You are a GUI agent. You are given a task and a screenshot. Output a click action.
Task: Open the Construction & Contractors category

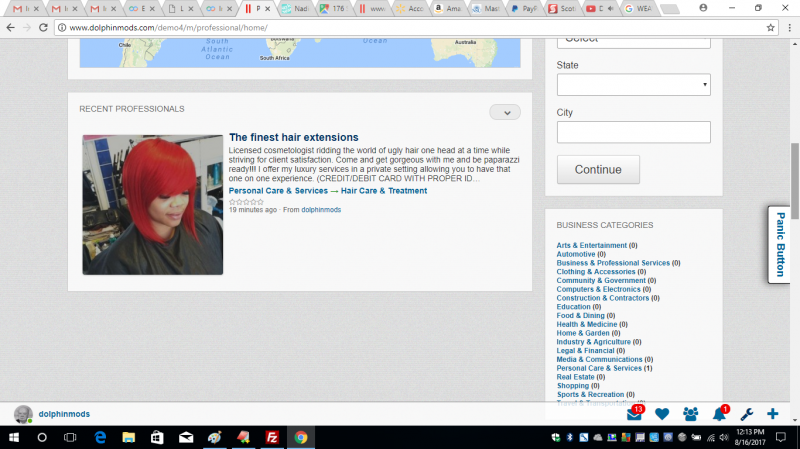603,298
